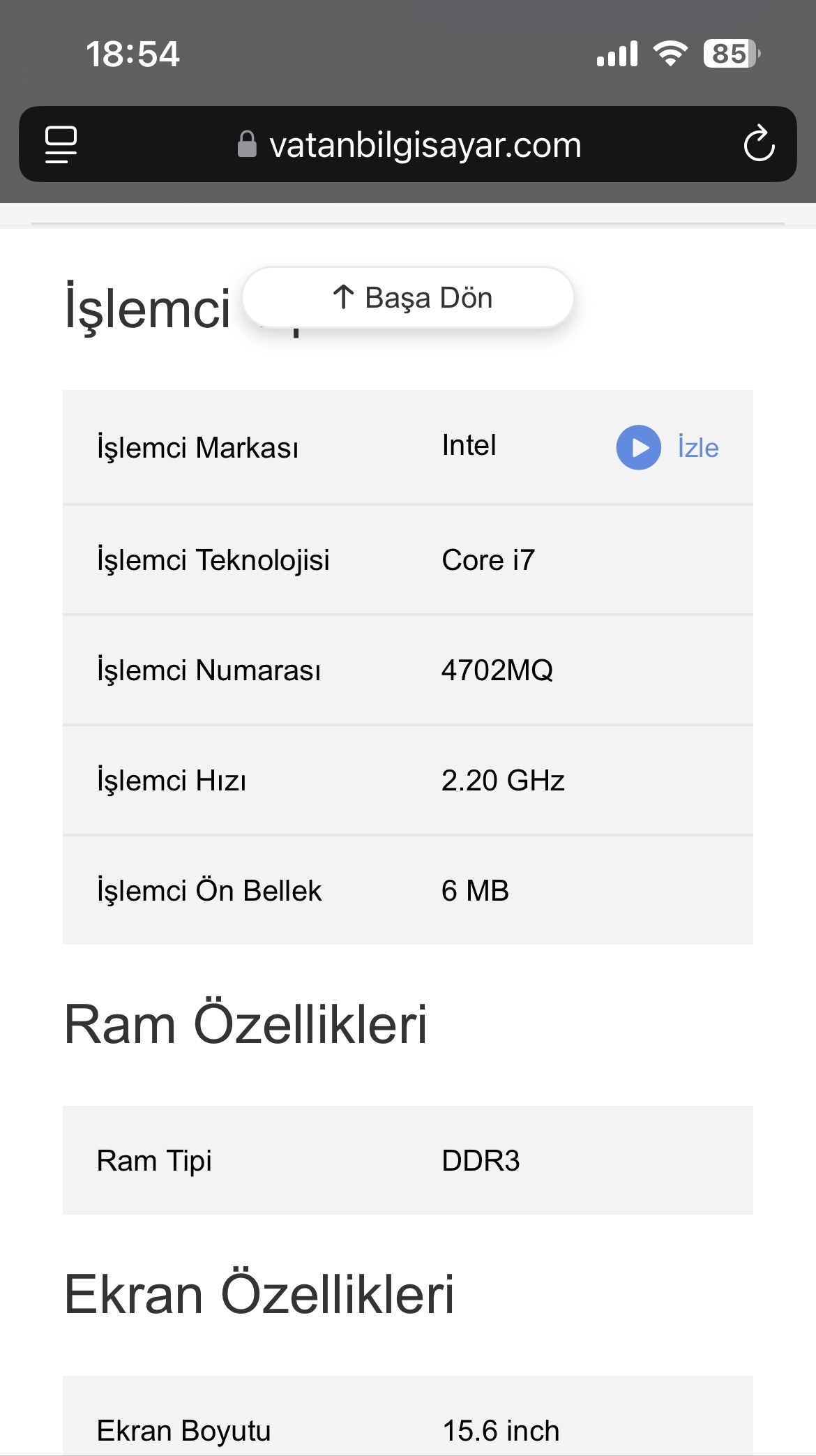Open the reader/page menu icon
The image size is (816, 1456).
point(61,144)
